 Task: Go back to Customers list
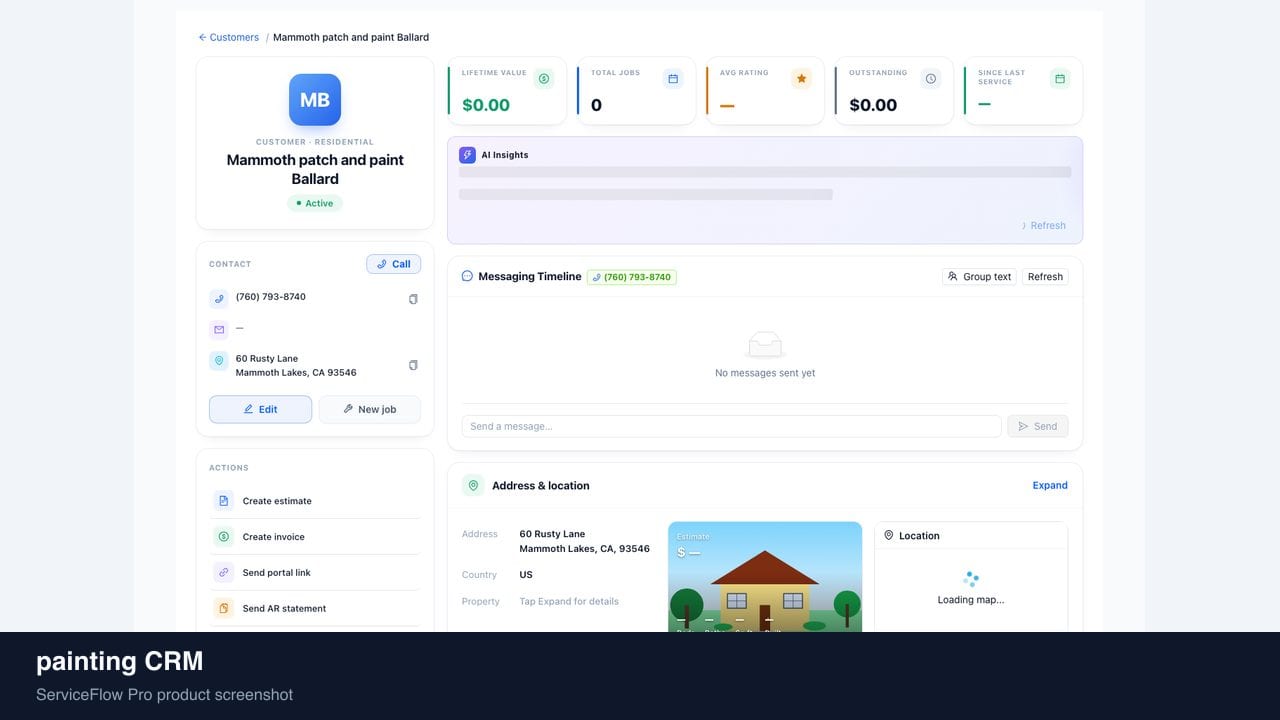click(x=228, y=38)
